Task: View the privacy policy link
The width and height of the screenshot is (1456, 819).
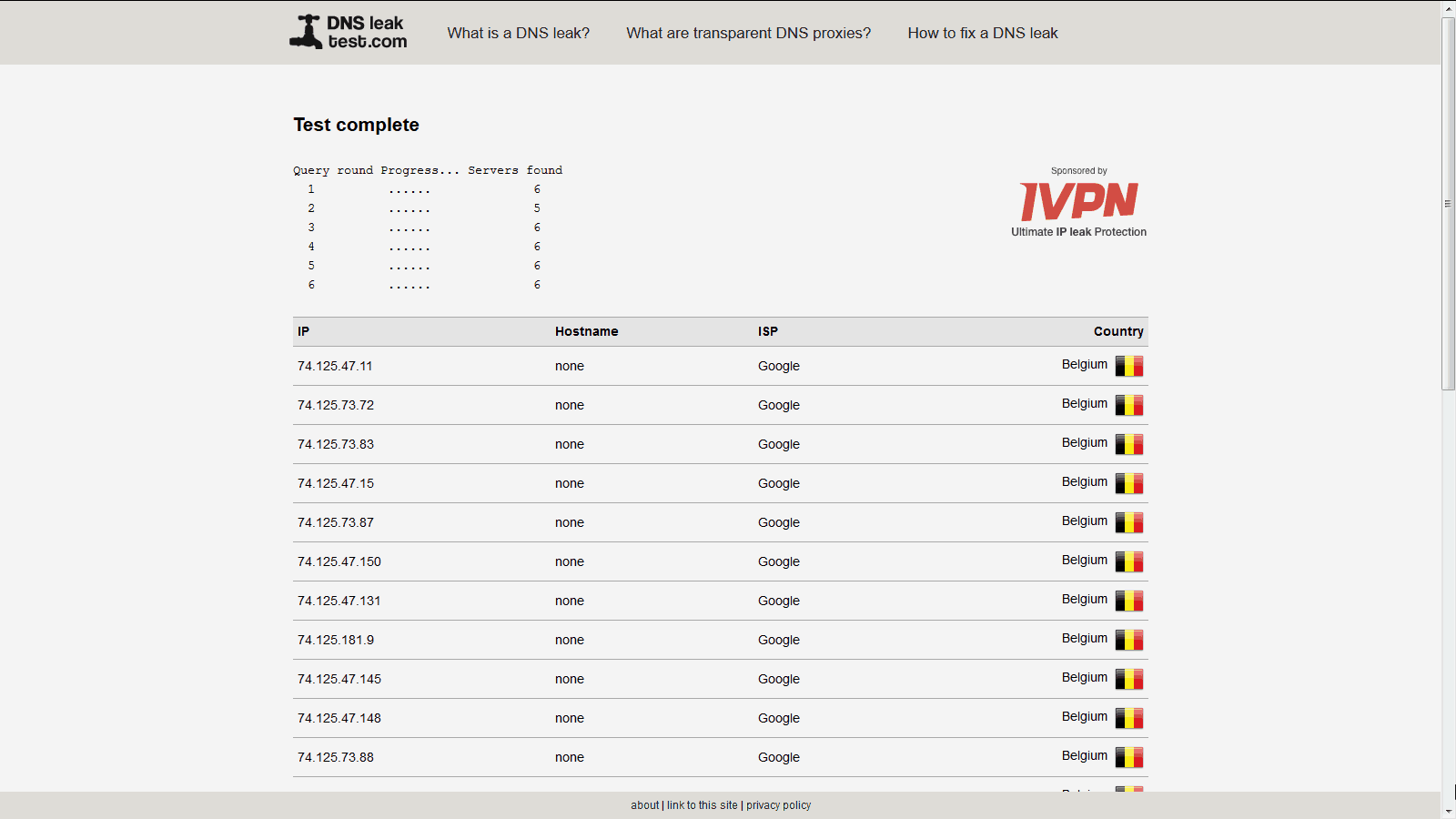Action: [779, 805]
